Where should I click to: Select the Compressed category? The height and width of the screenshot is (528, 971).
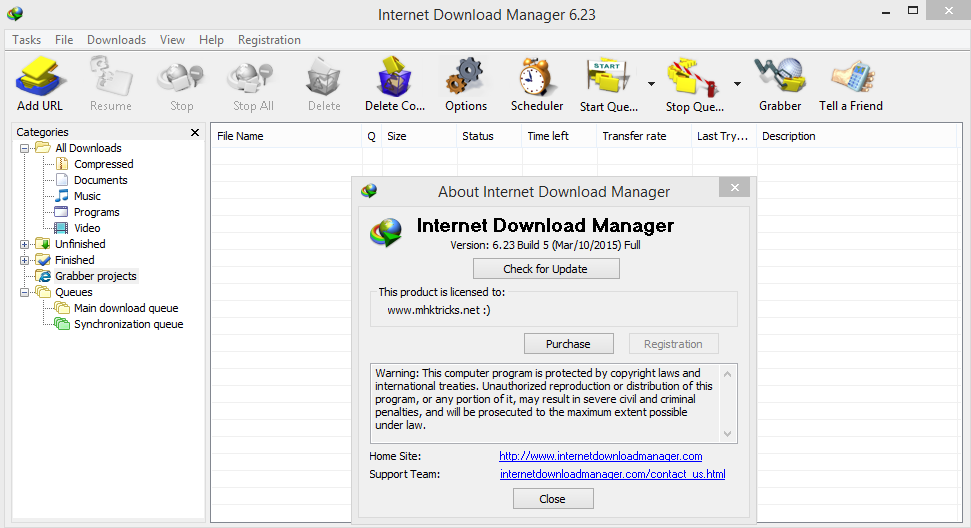point(103,164)
